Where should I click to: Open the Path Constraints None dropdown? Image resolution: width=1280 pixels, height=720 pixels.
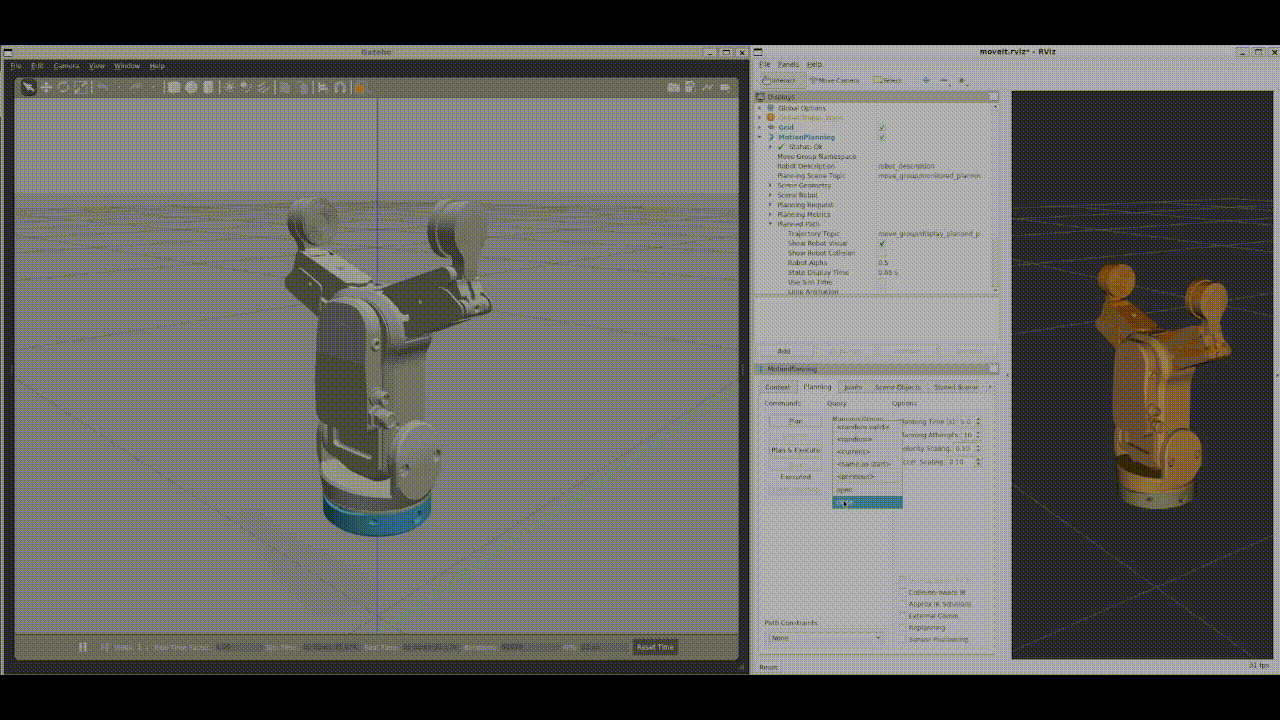(825, 638)
